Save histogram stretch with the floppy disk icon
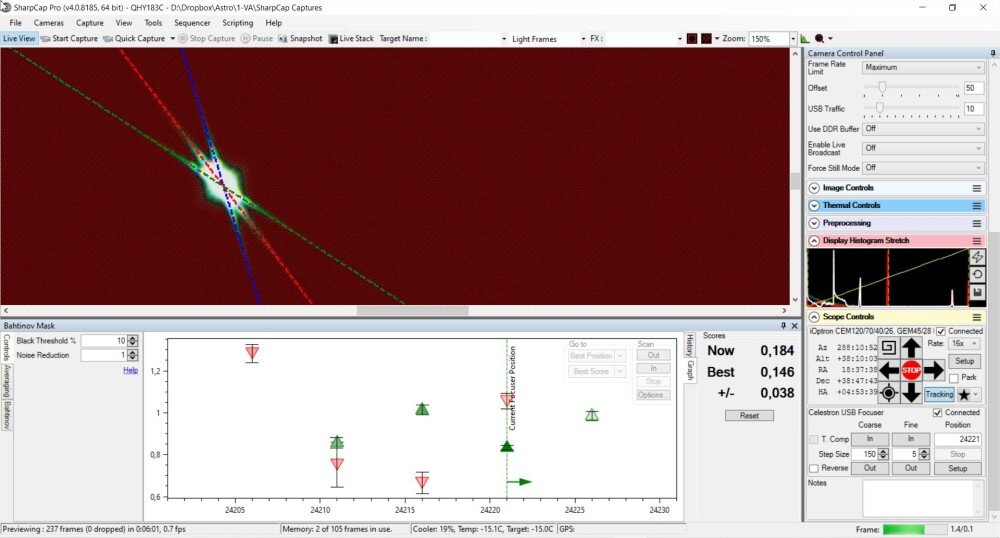Viewport: 1000px width, 538px height. pyautogui.click(x=977, y=293)
